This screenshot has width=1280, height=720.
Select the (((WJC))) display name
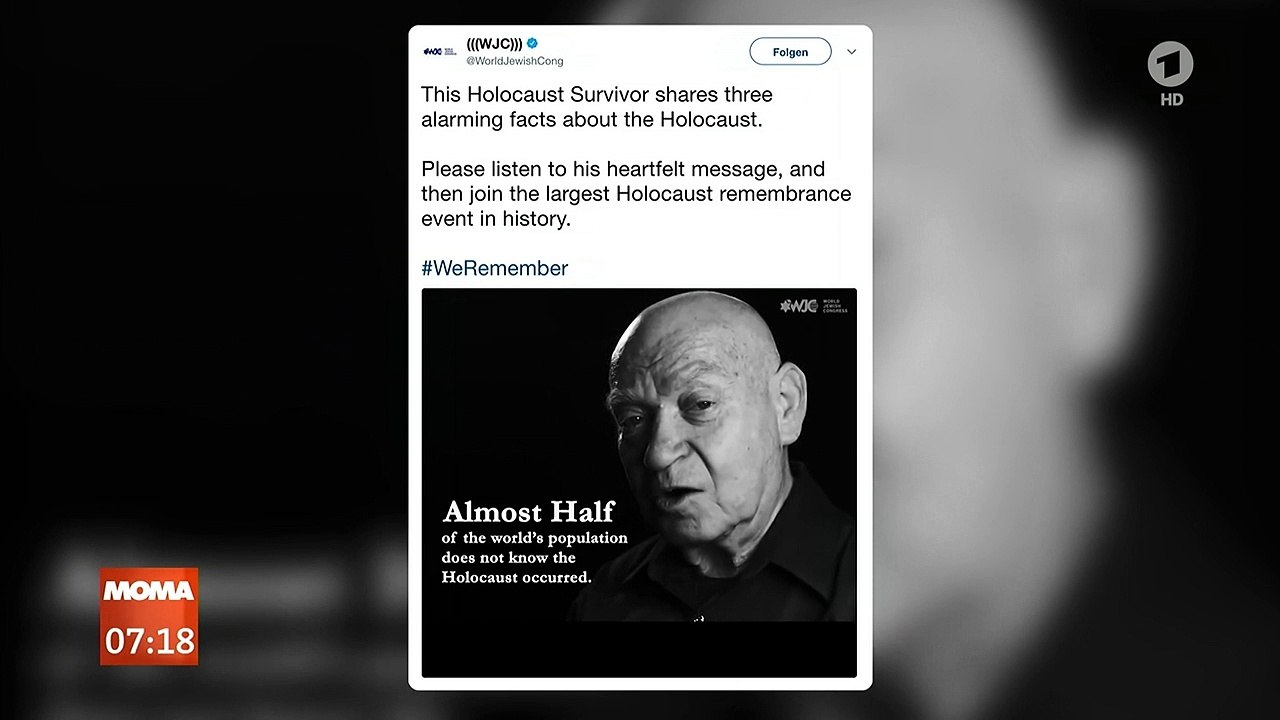click(x=494, y=43)
